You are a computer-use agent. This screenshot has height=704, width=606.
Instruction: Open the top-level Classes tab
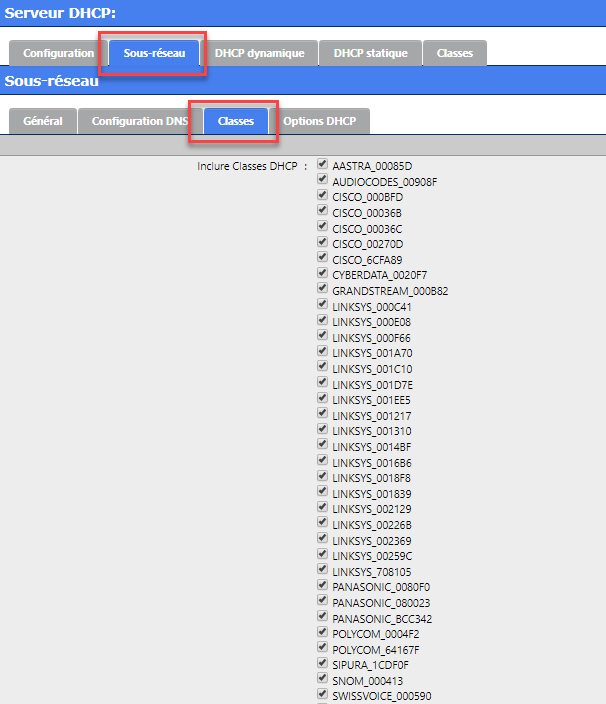point(455,53)
